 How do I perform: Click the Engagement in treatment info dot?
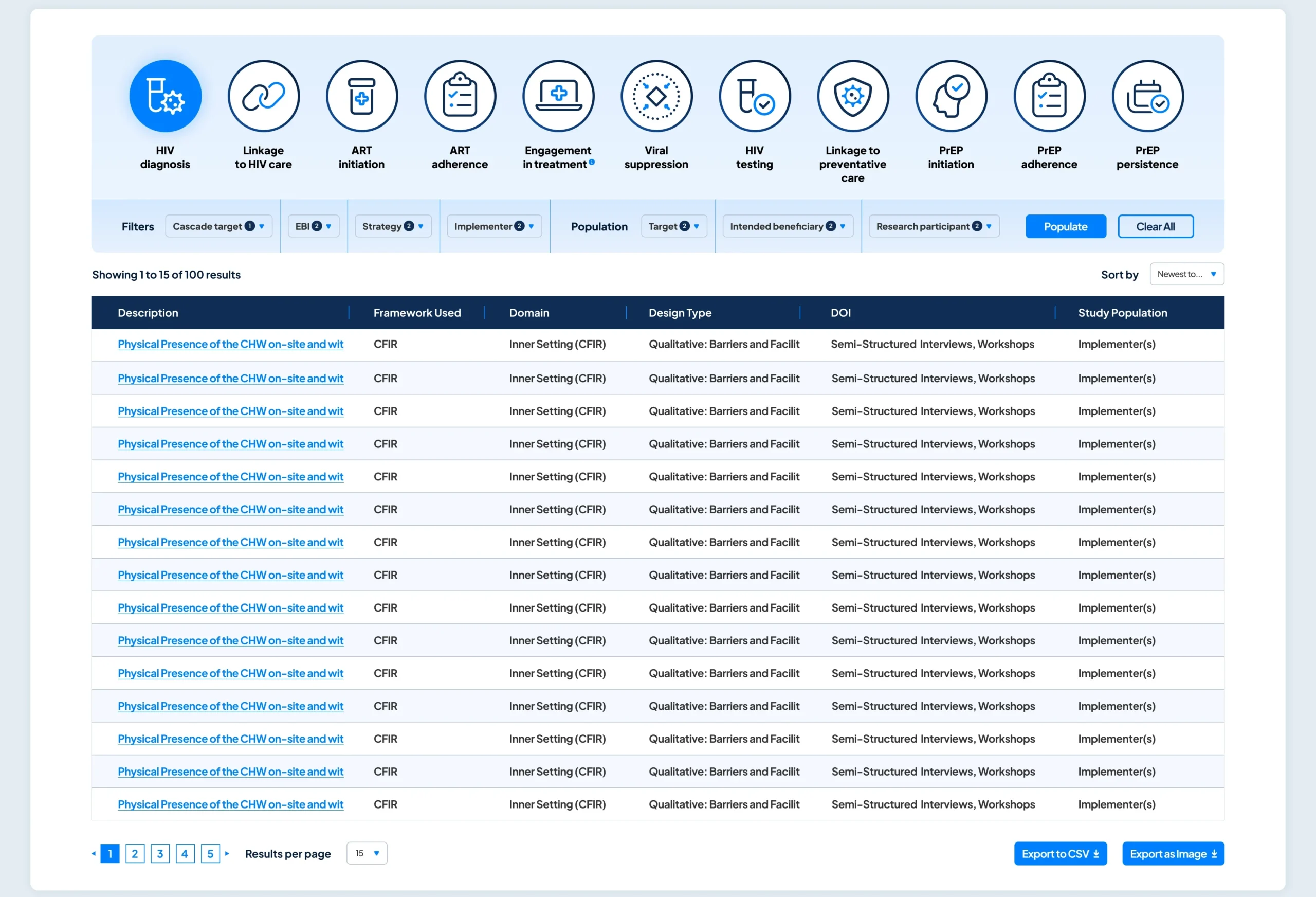[592, 162]
